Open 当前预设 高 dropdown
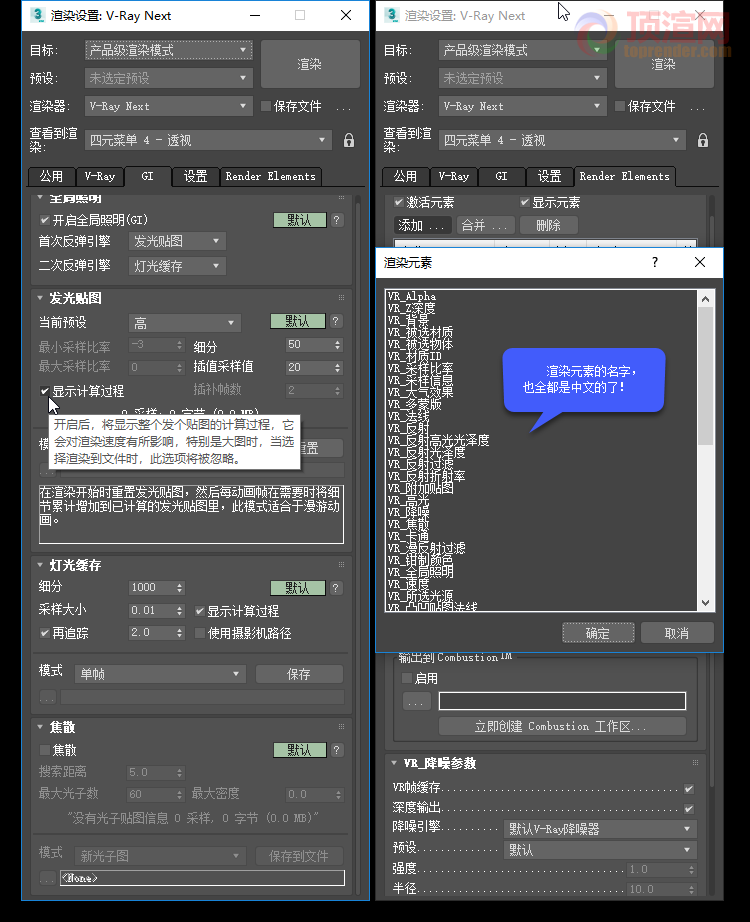This screenshot has height=922, width=750. pos(185,323)
